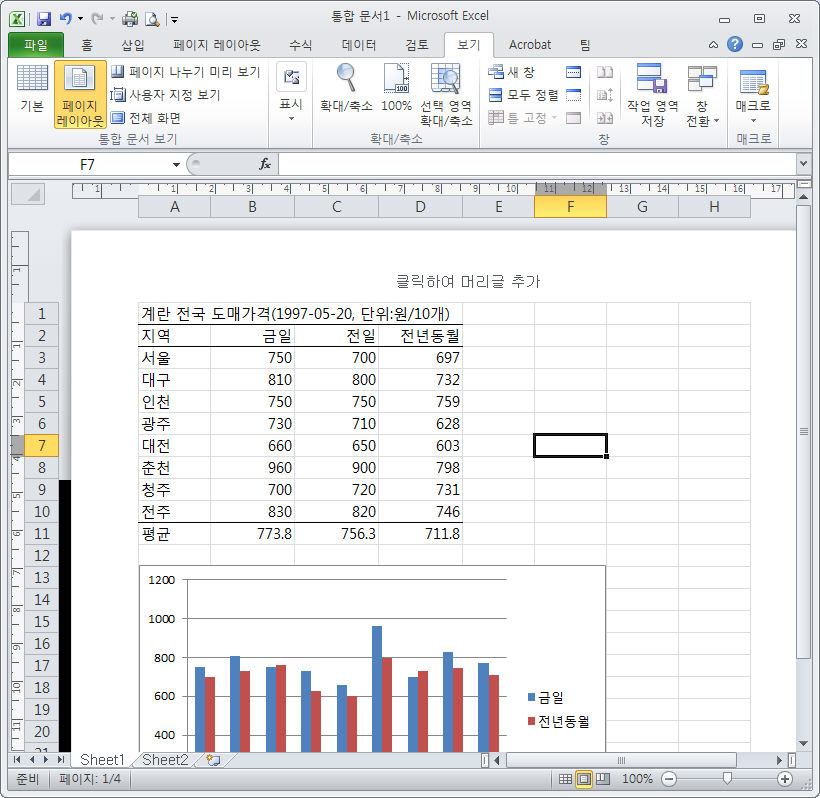The height and width of the screenshot is (798, 820).
Task: Click Reset Window Position icon
Action: 605,118
